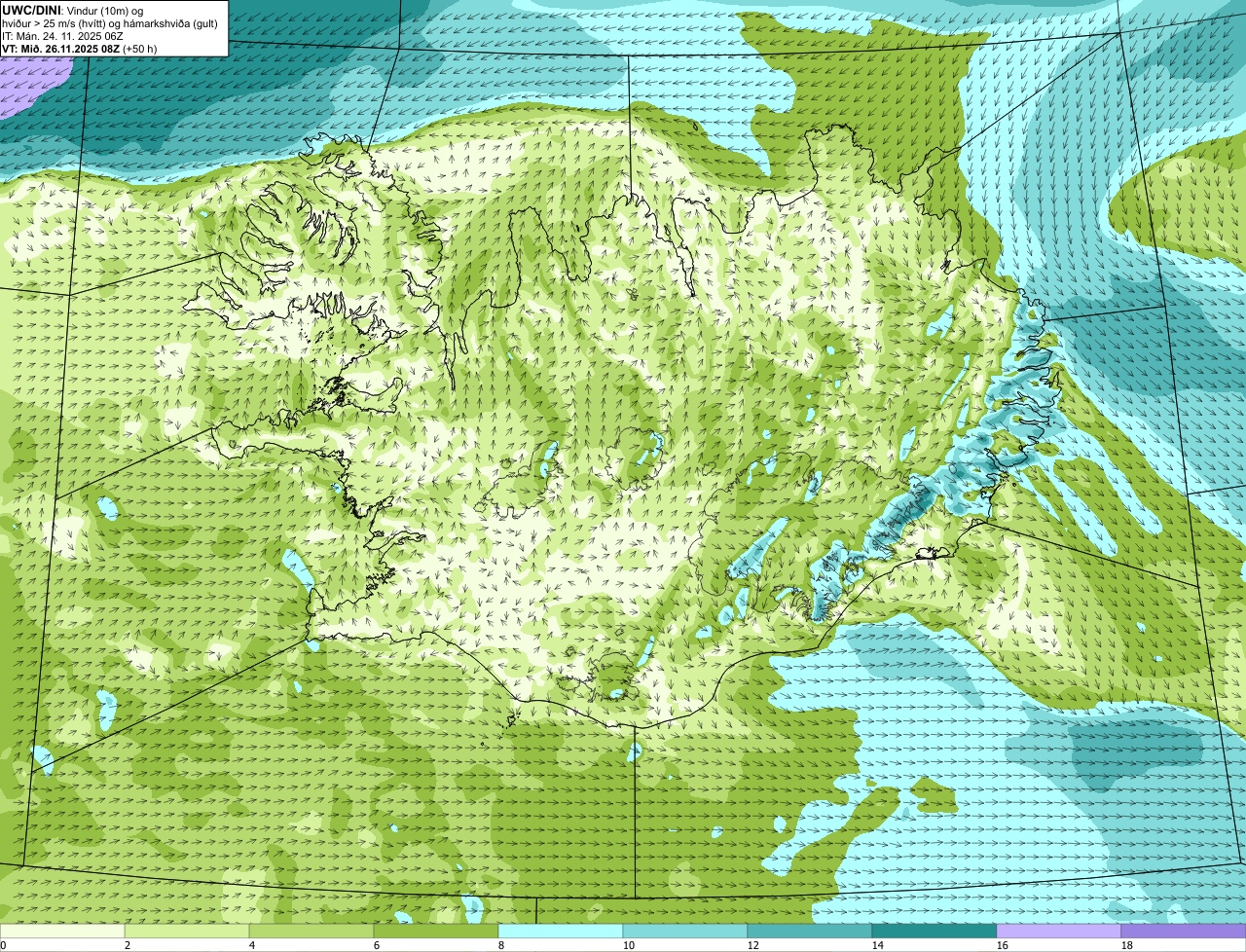
Task: Select the dark teal swatch between 14 and 16
Action: coord(934,932)
